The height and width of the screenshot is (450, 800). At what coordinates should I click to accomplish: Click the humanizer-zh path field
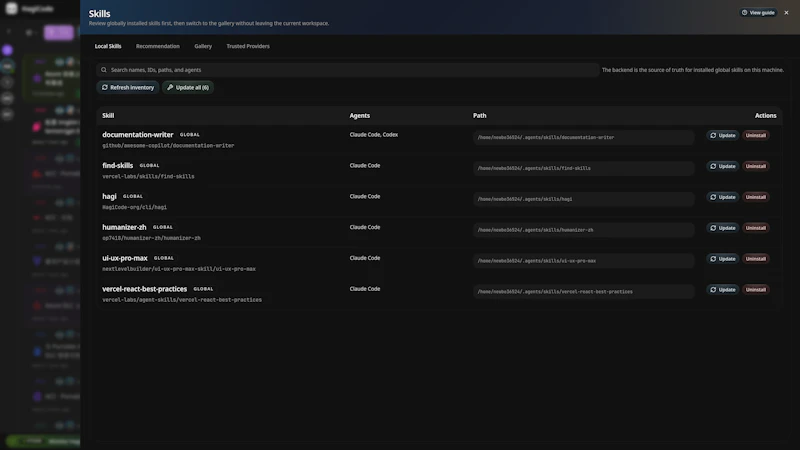[x=584, y=230]
